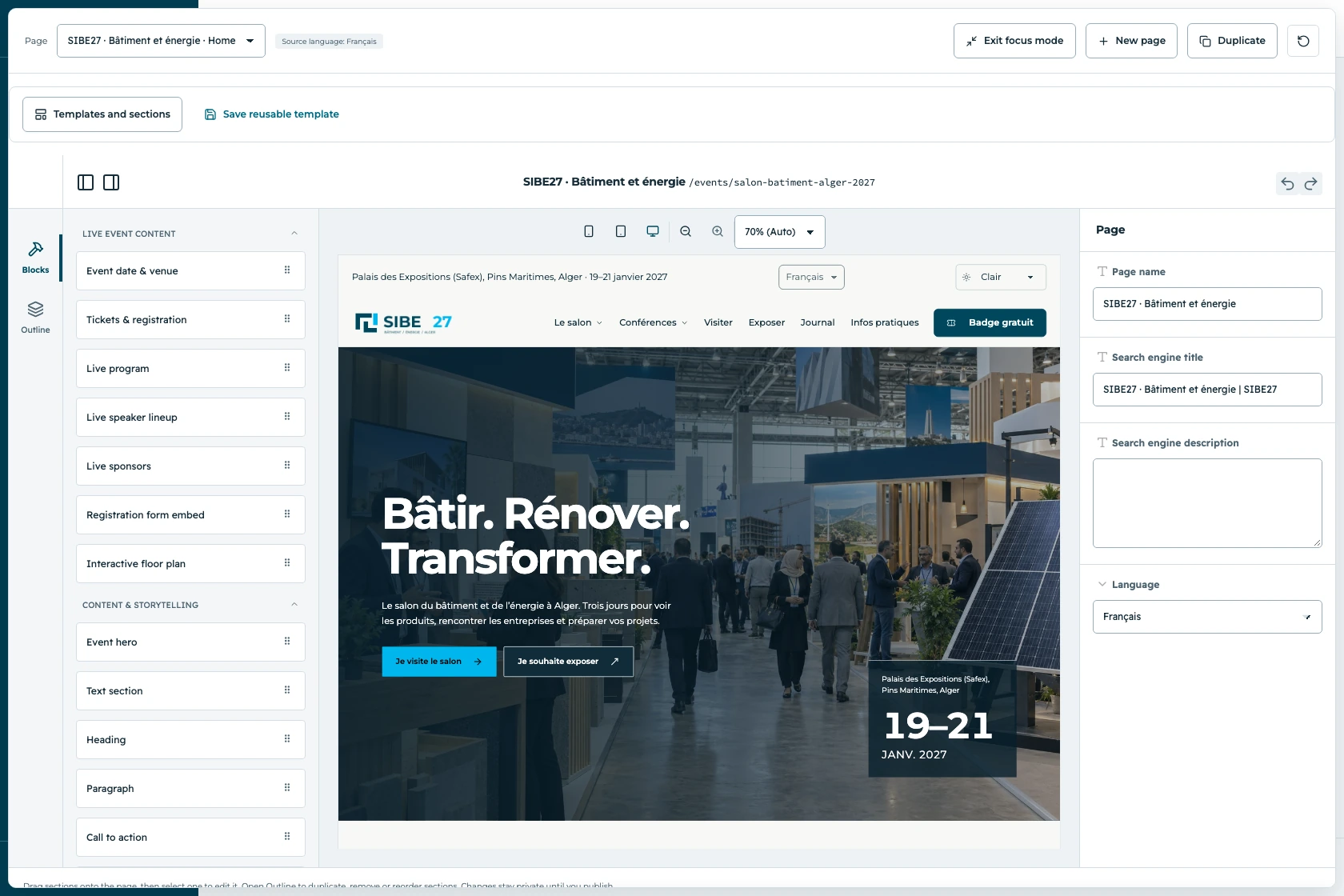Open the Français dropdown in preview header
Screen dimensions: 1344x896
tap(811, 277)
